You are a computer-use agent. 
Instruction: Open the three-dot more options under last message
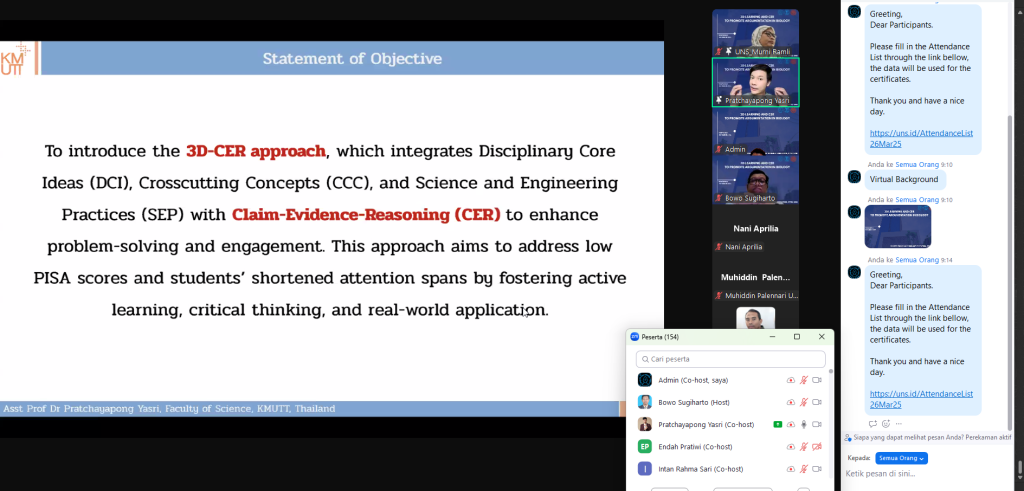pos(899,424)
